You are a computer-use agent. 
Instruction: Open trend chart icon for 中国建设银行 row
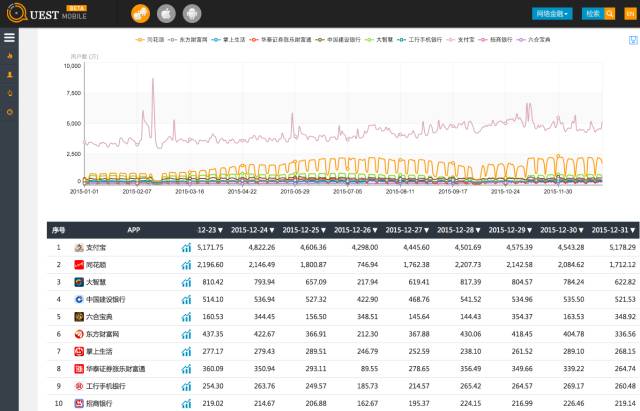click(x=186, y=300)
